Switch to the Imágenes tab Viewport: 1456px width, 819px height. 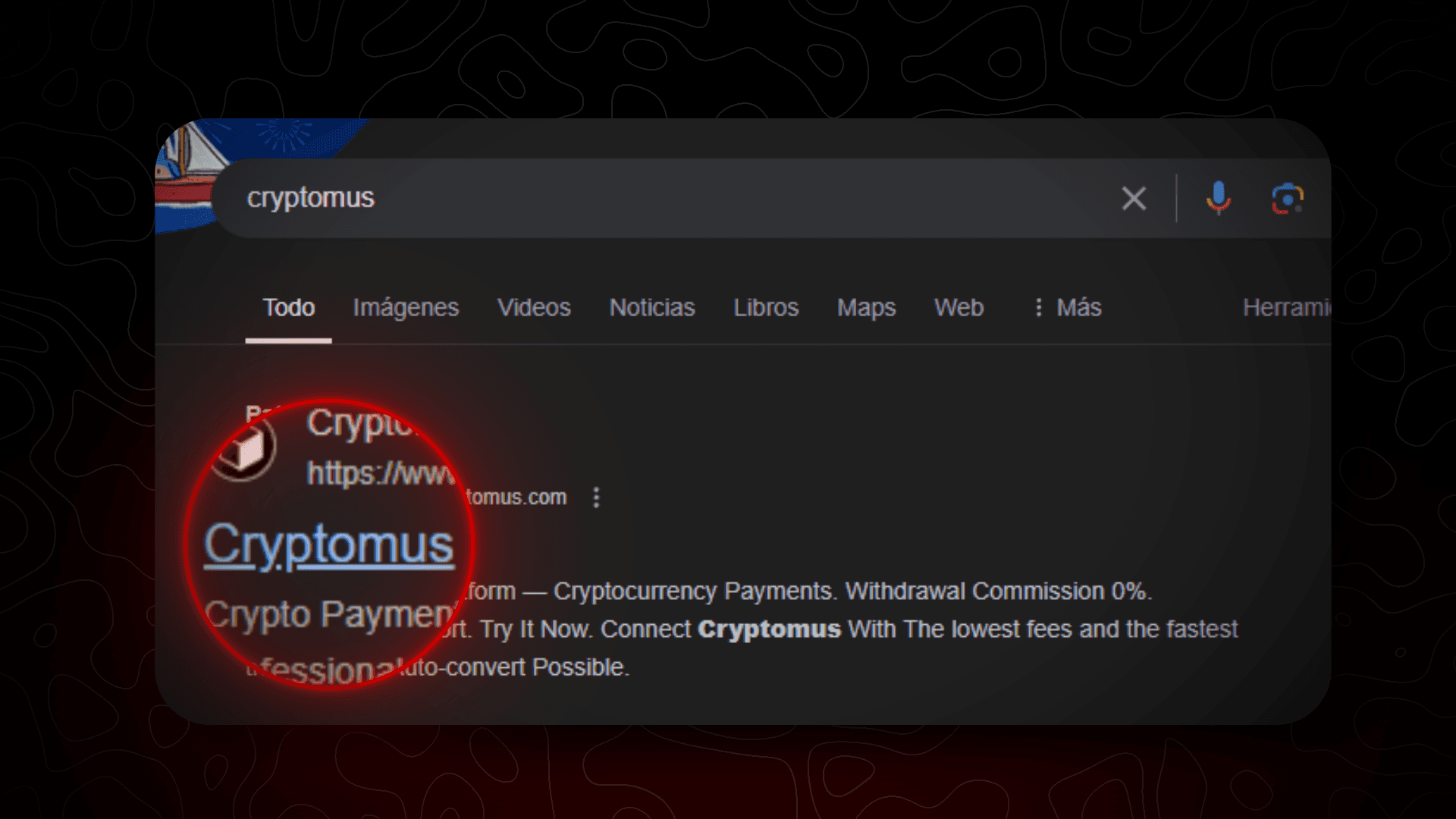pyautogui.click(x=406, y=308)
